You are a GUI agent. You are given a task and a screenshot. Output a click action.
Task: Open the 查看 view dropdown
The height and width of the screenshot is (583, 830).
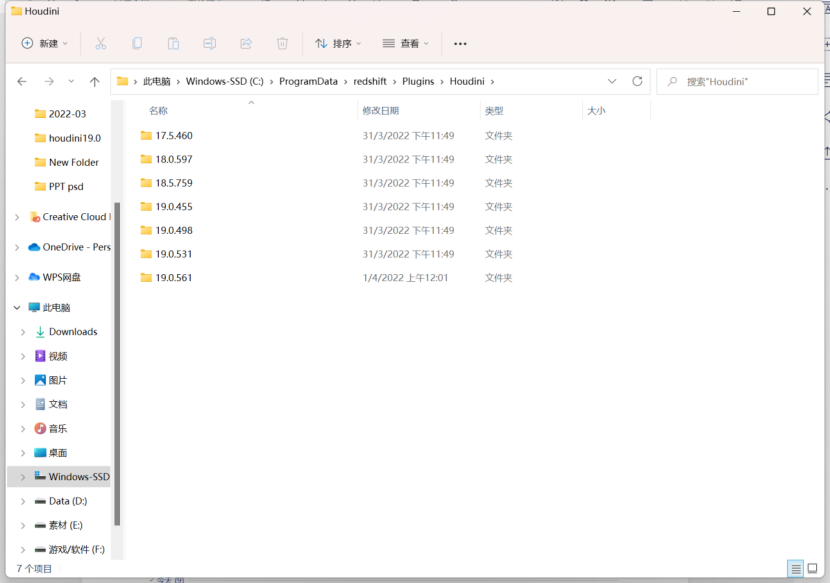point(405,43)
